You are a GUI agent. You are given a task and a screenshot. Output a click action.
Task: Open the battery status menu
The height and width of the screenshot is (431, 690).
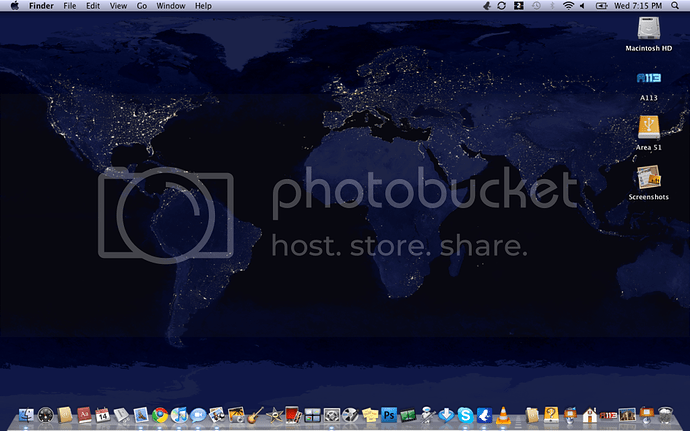[x=602, y=6]
